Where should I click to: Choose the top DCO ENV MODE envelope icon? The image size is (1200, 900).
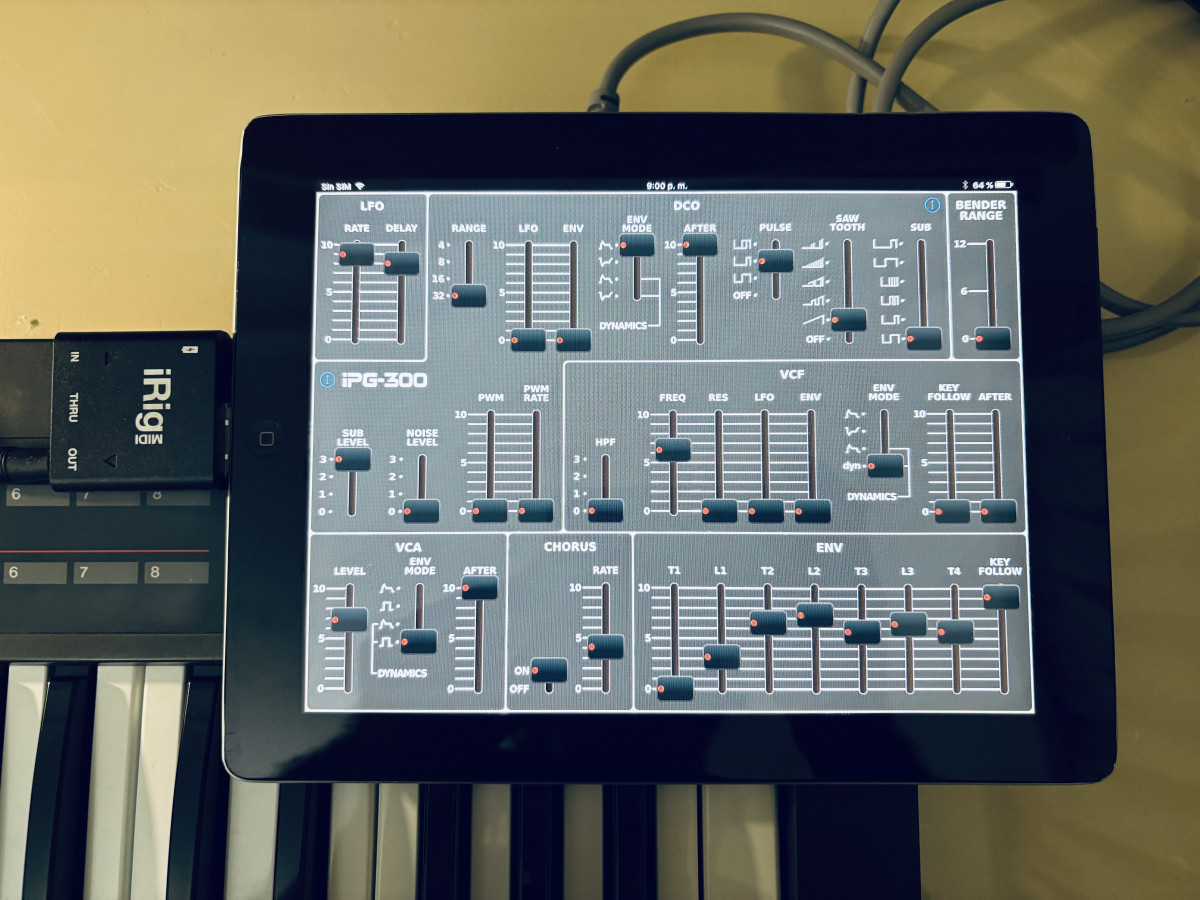point(606,244)
